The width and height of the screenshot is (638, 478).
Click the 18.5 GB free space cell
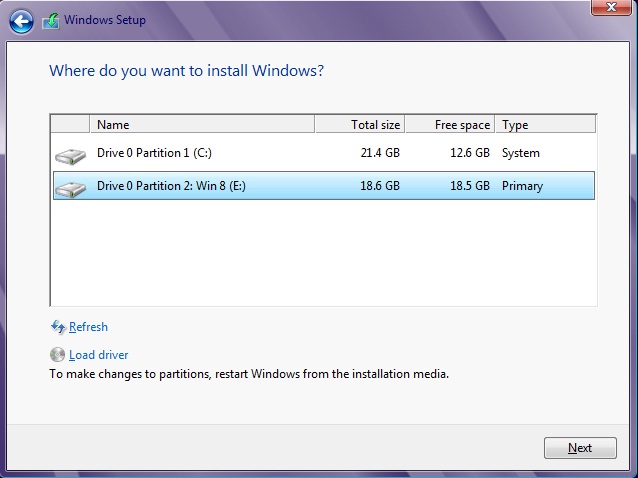(x=470, y=186)
